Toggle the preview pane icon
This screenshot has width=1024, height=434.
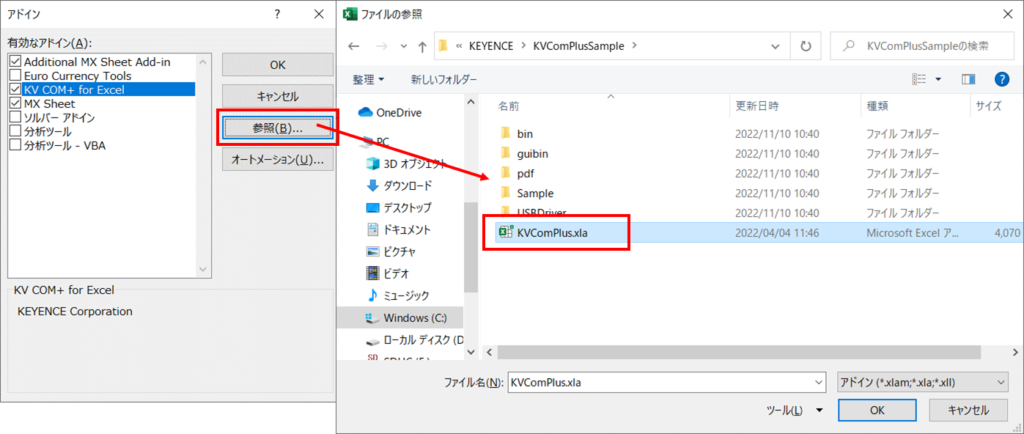point(968,79)
